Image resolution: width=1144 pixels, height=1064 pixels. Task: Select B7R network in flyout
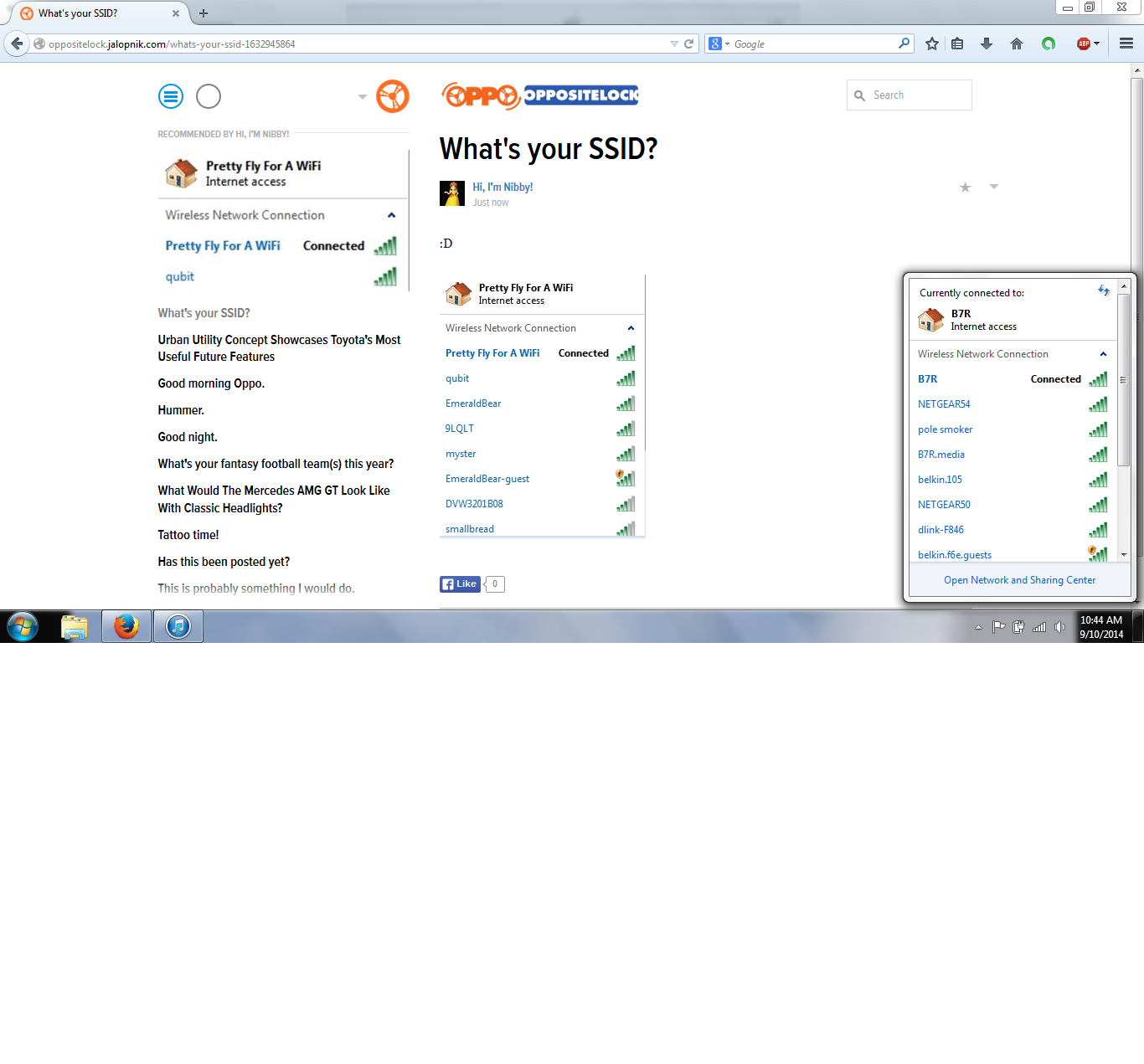click(x=1013, y=379)
